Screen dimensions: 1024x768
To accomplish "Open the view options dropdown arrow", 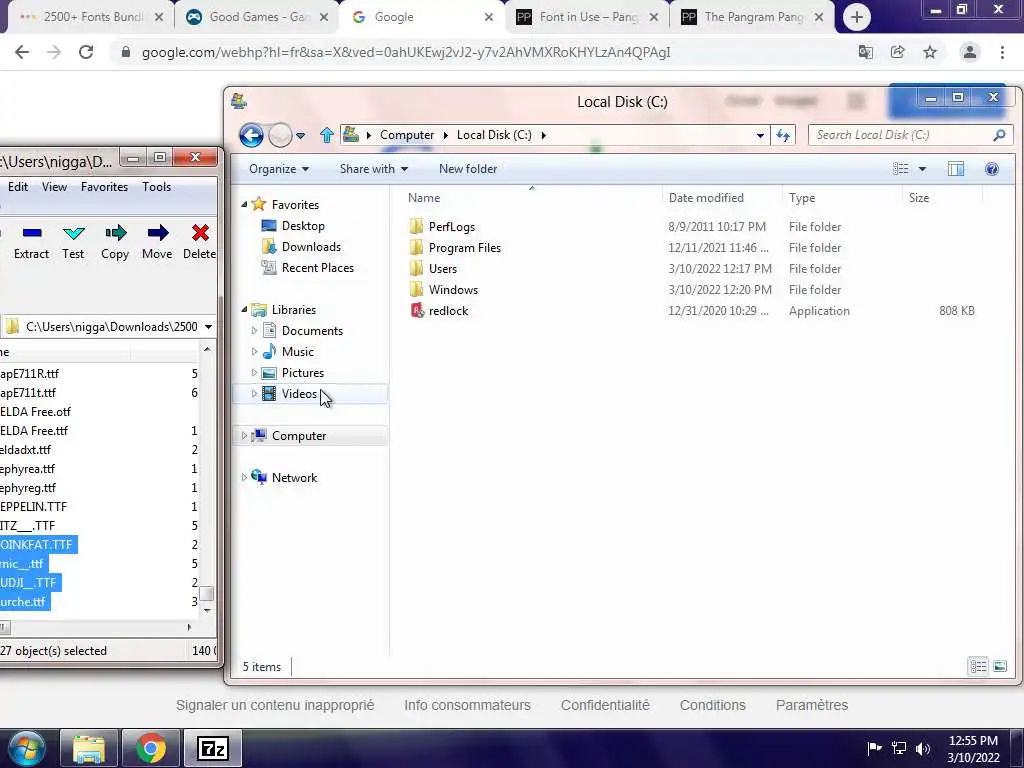I will pyautogui.click(x=922, y=169).
